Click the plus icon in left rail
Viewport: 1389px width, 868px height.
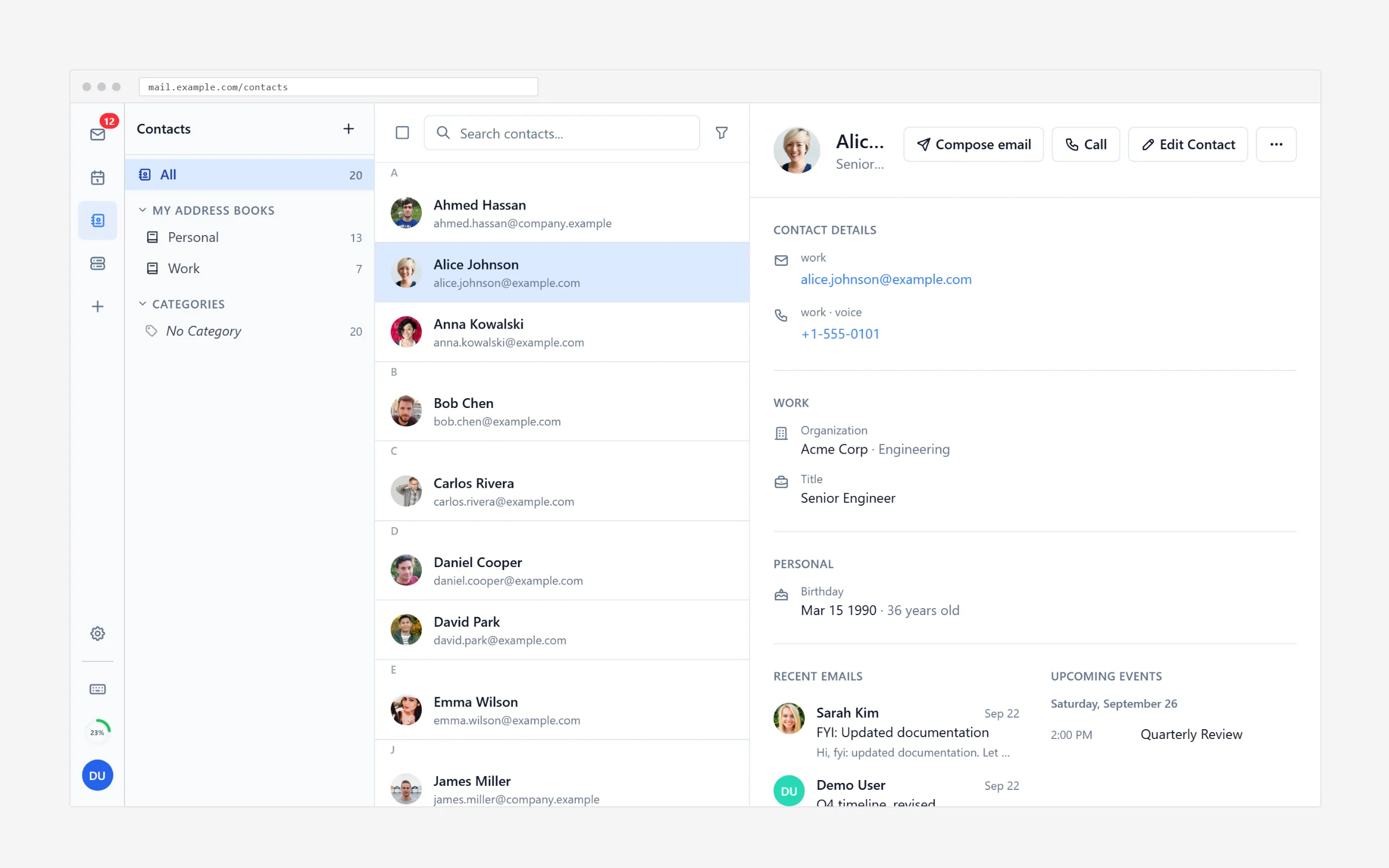coord(98,306)
